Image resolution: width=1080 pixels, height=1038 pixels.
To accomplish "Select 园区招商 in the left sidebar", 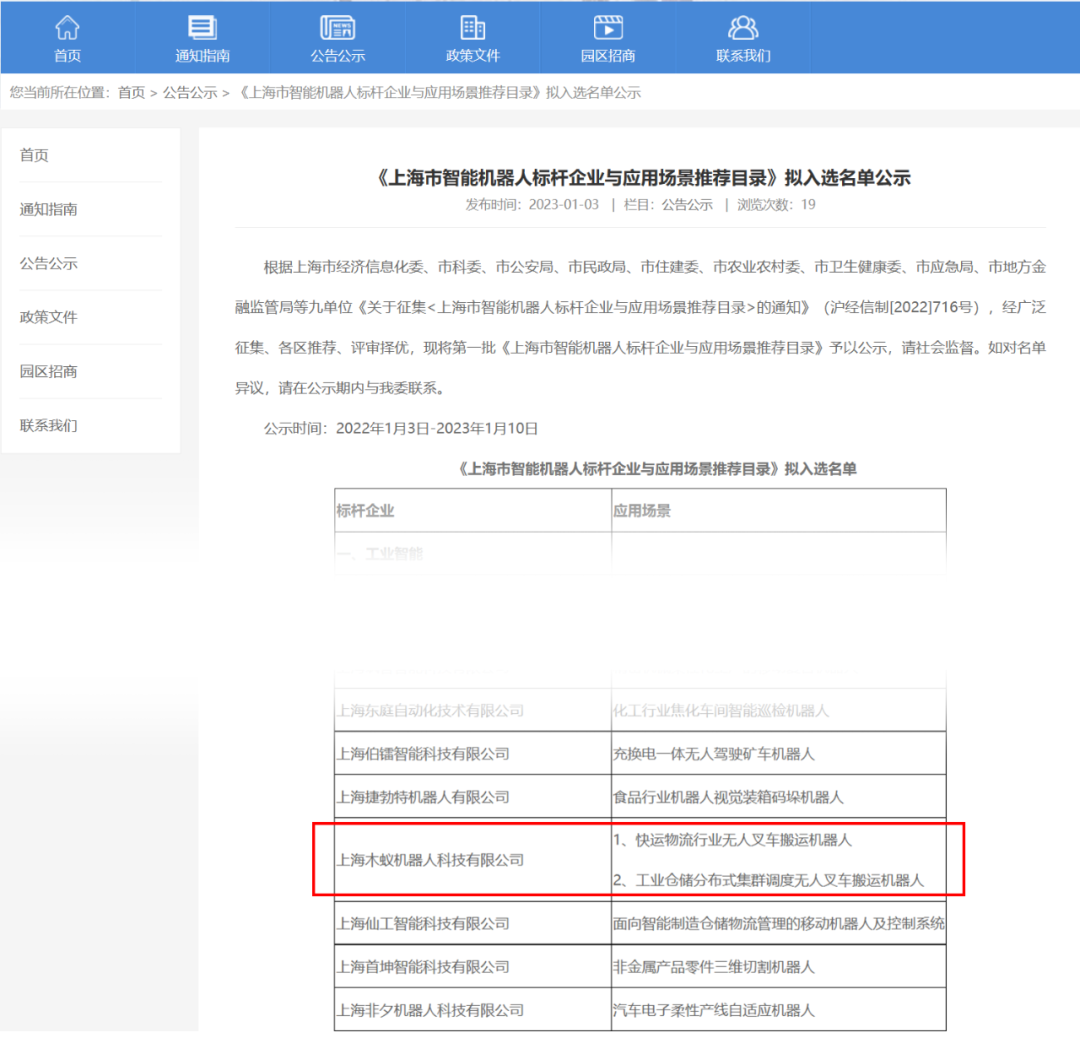I will (x=48, y=371).
